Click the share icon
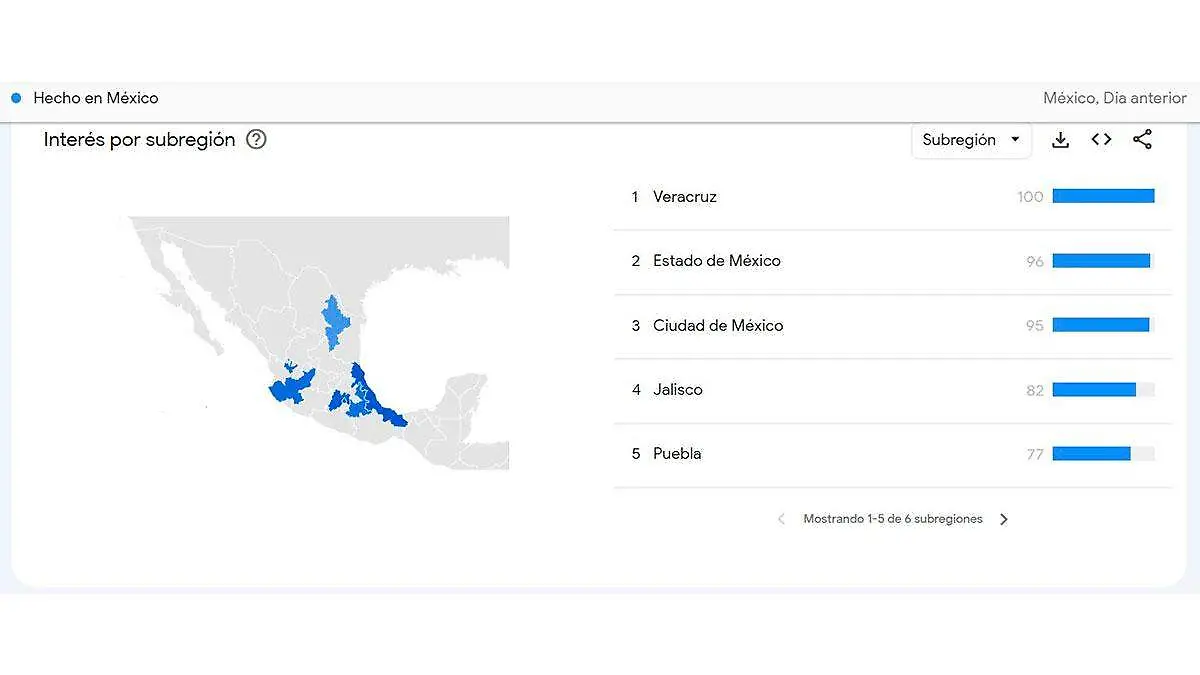This screenshot has height=675, width=1200. 1142,139
